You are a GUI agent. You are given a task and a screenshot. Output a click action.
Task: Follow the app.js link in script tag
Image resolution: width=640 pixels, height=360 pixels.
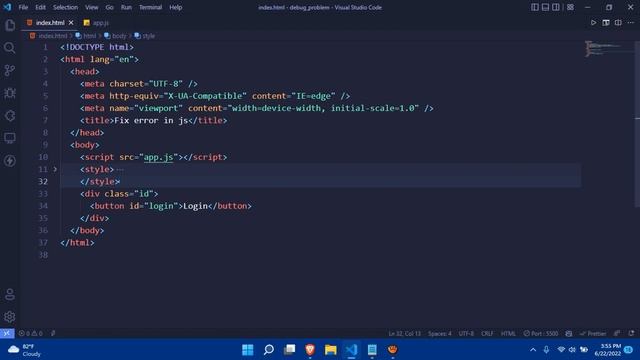[158, 157]
